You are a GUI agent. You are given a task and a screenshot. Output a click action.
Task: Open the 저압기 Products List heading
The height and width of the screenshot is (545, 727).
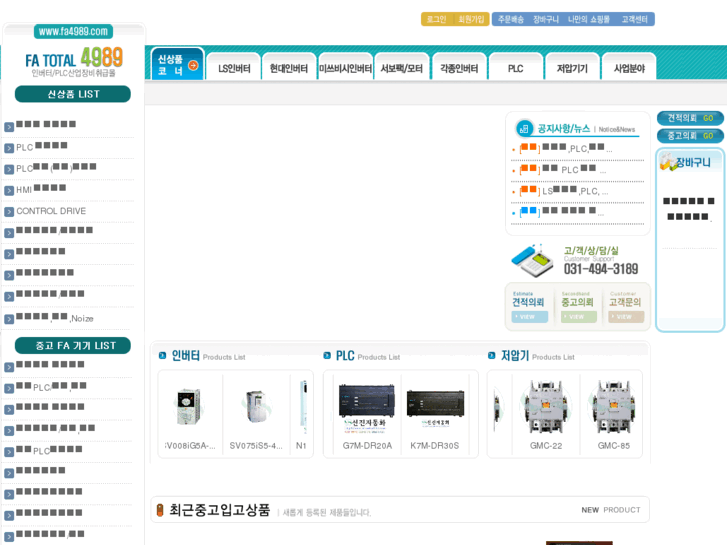coord(537,356)
